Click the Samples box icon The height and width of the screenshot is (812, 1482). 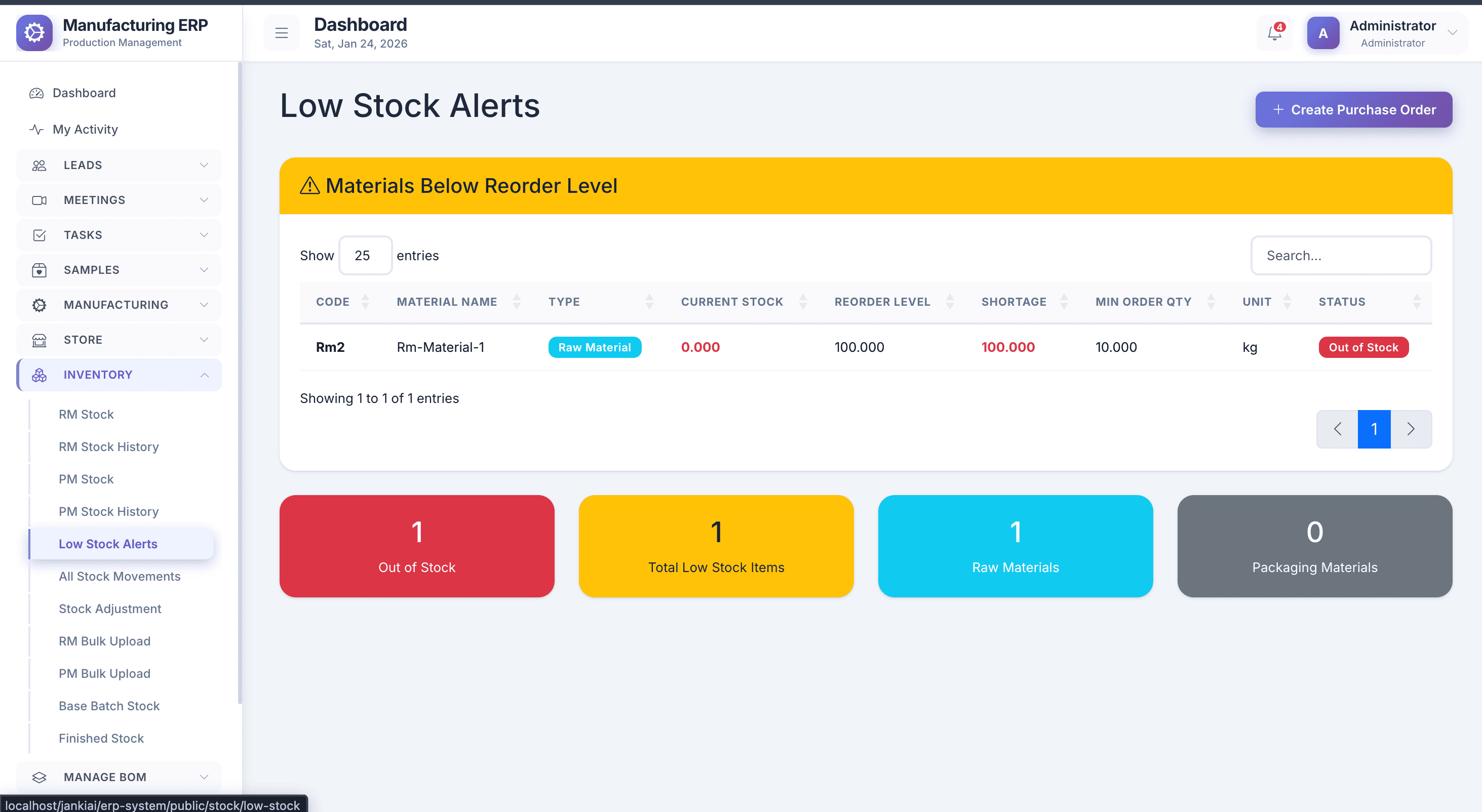pos(39,270)
